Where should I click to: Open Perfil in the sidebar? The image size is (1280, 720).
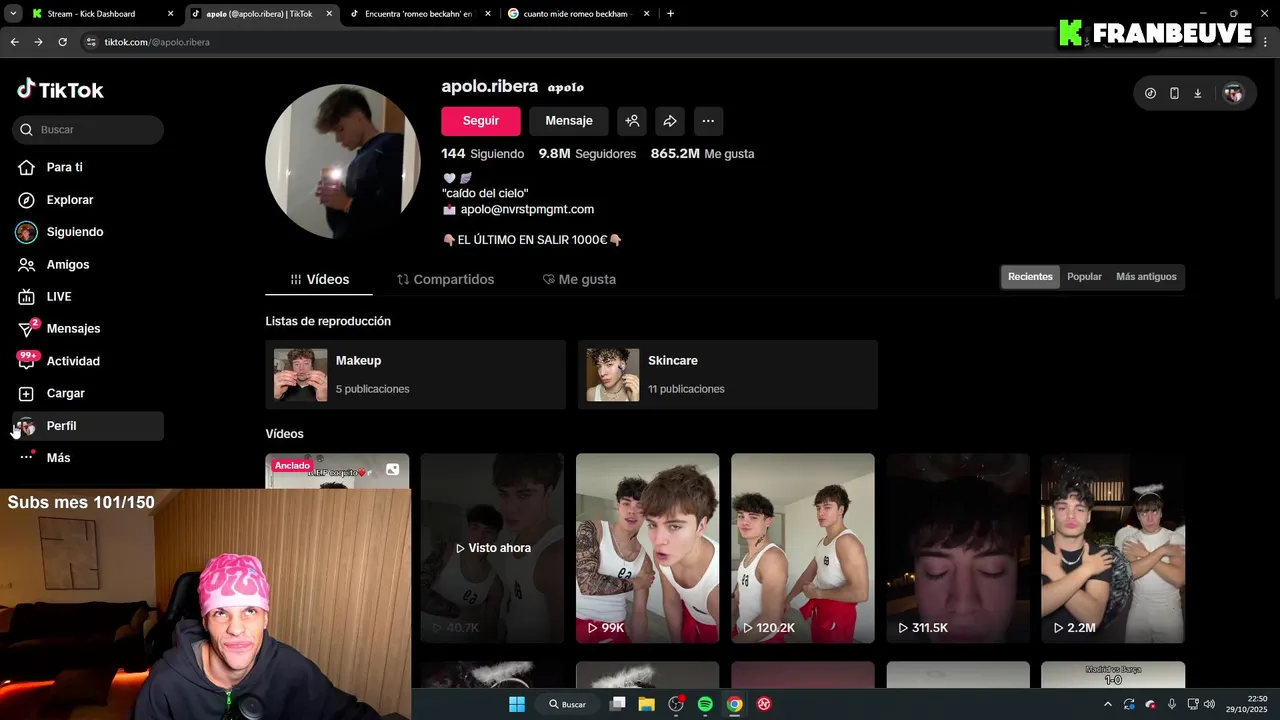tap(88, 426)
